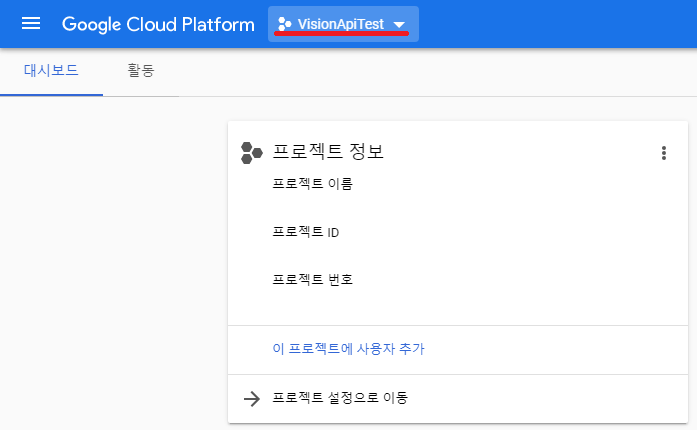Switch to the 대시보드 tab

click(x=51, y=70)
